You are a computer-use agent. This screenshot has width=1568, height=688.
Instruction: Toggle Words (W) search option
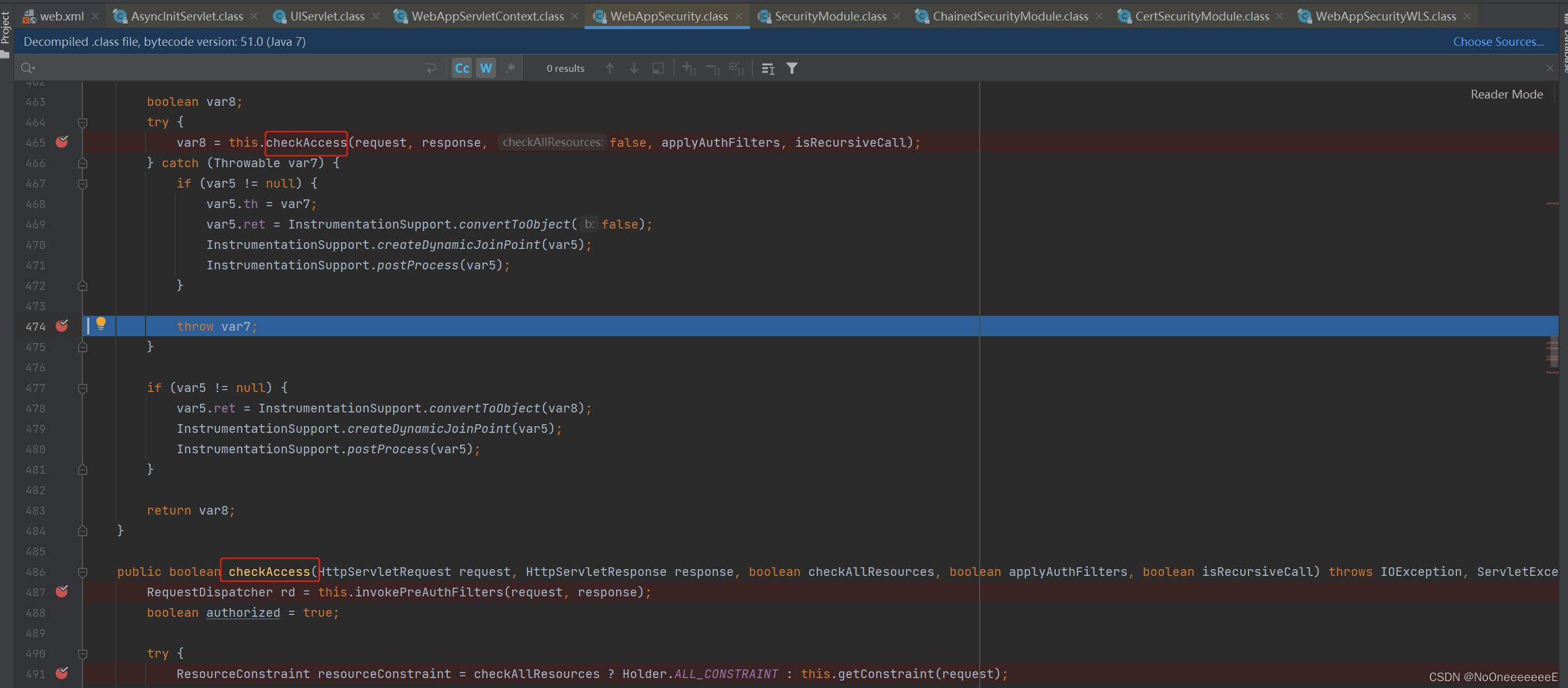click(x=486, y=68)
